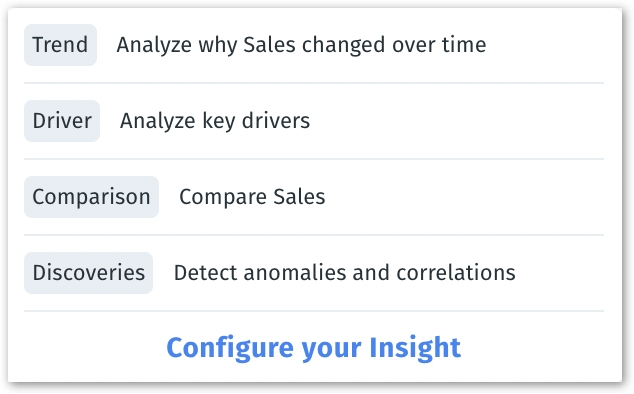Choose the 'Analyze key drivers' option
This screenshot has height=394, width=634.
pyautogui.click(x=215, y=121)
